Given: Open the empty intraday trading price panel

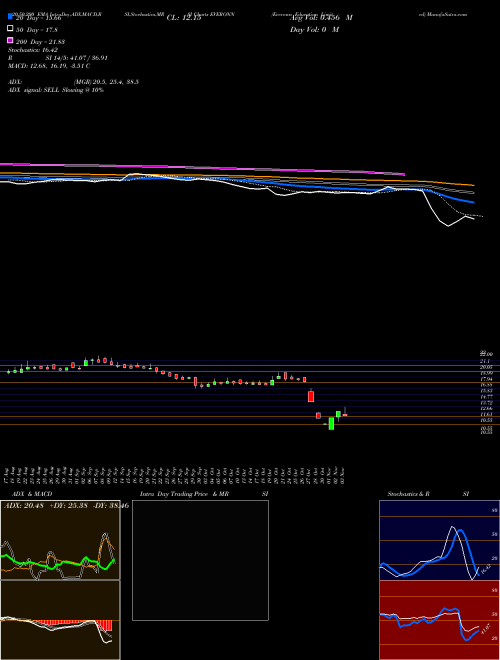Looking at the screenshot, I should [200, 560].
